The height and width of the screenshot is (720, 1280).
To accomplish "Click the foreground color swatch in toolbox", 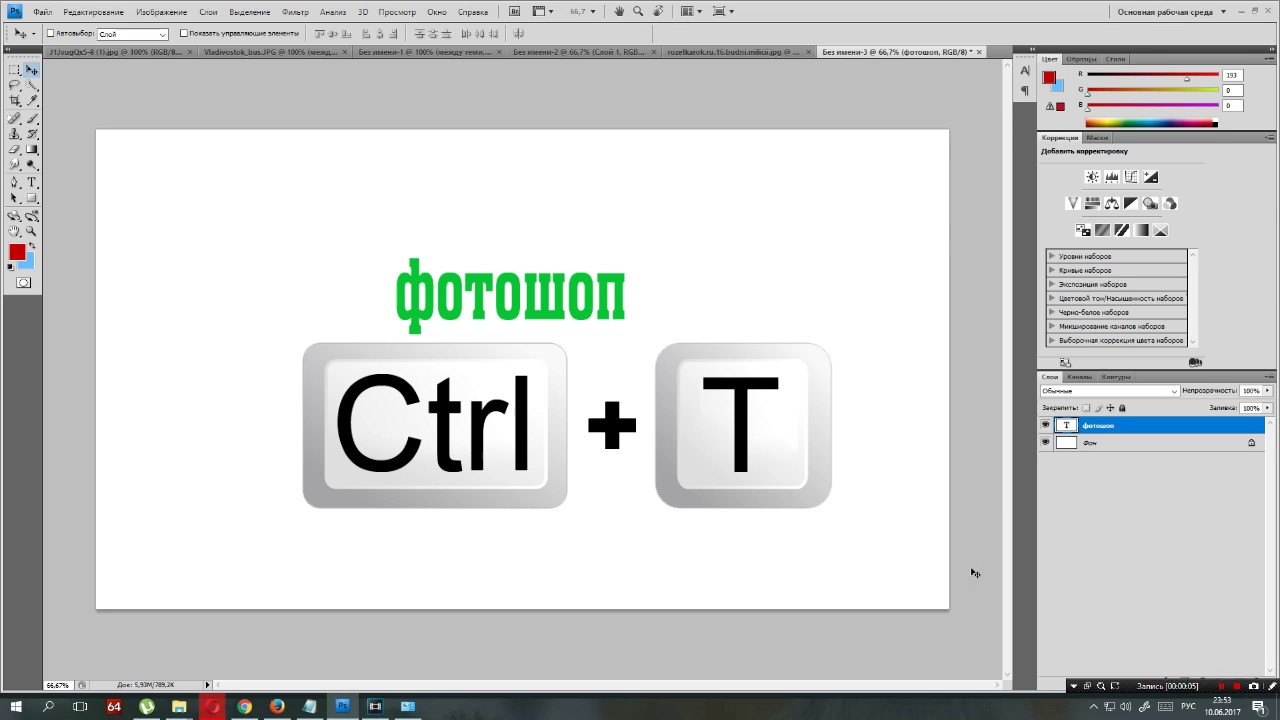I will [x=17, y=253].
